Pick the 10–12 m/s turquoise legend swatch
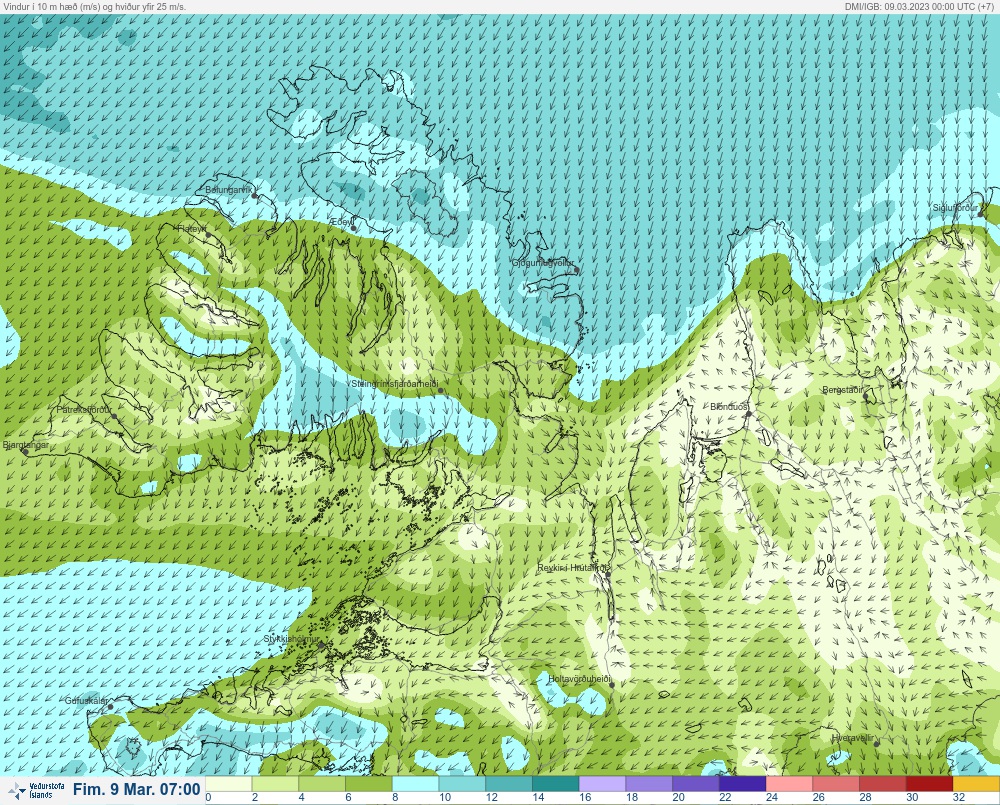 pos(462,783)
